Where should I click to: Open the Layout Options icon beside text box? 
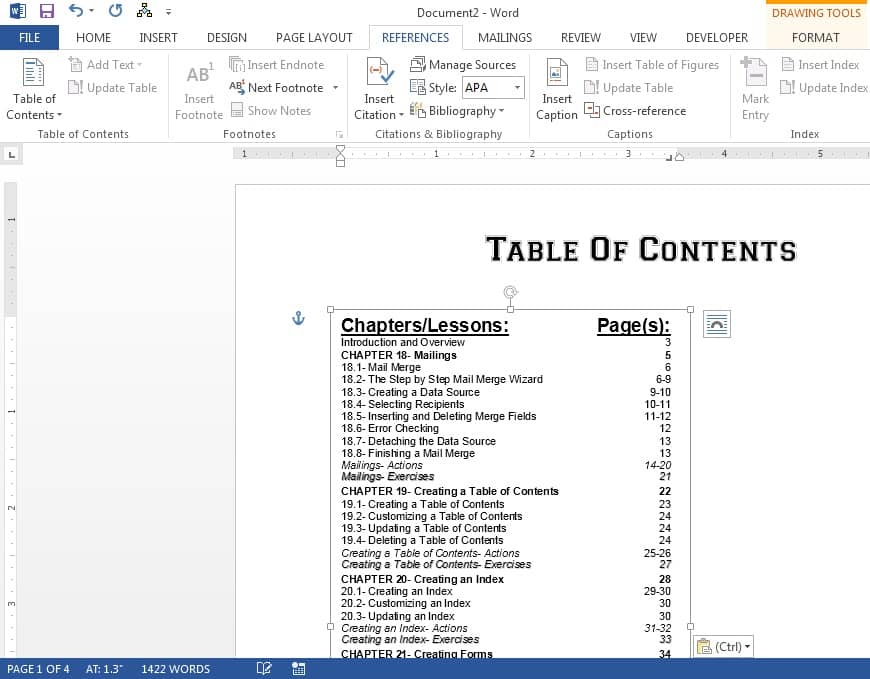coord(717,324)
